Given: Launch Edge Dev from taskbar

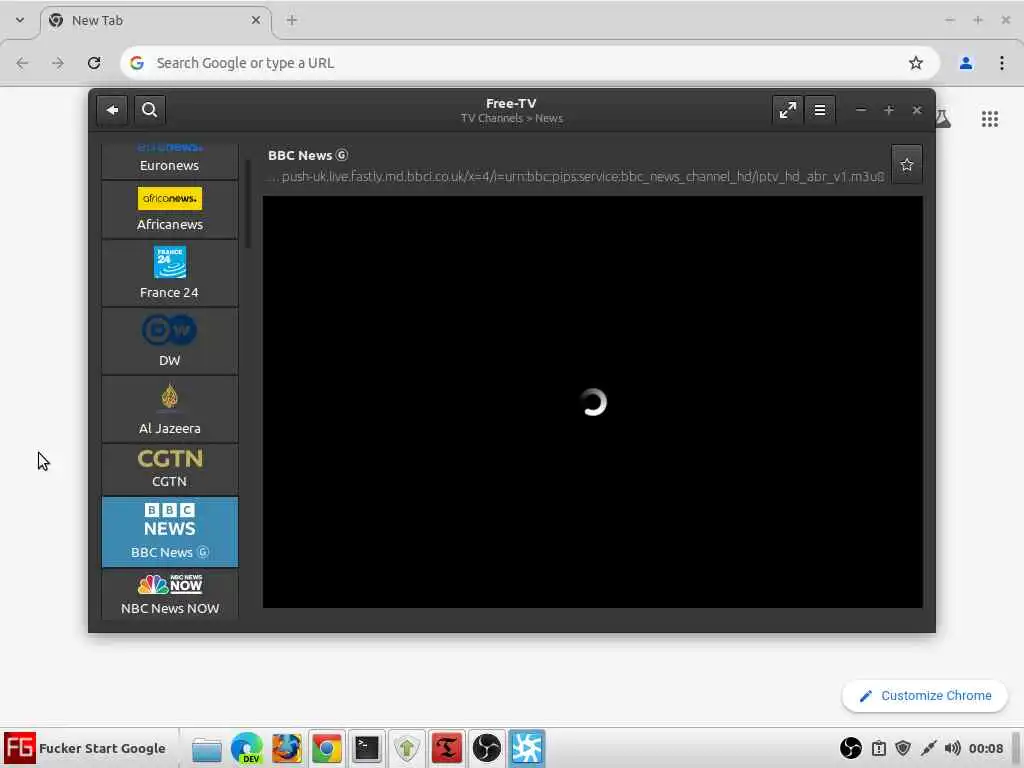Looking at the screenshot, I should click(247, 748).
